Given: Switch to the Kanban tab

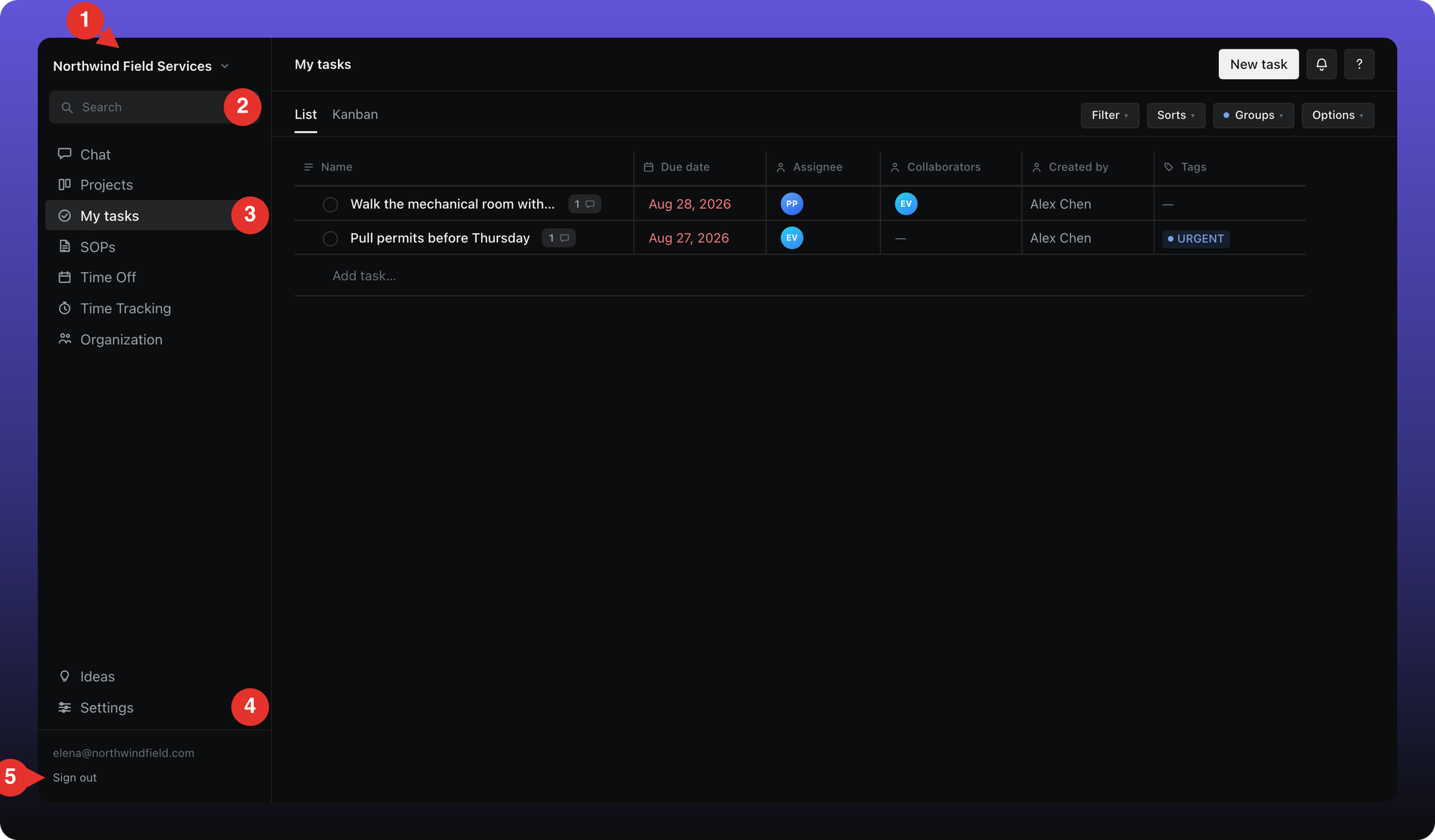Looking at the screenshot, I should point(355,115).
